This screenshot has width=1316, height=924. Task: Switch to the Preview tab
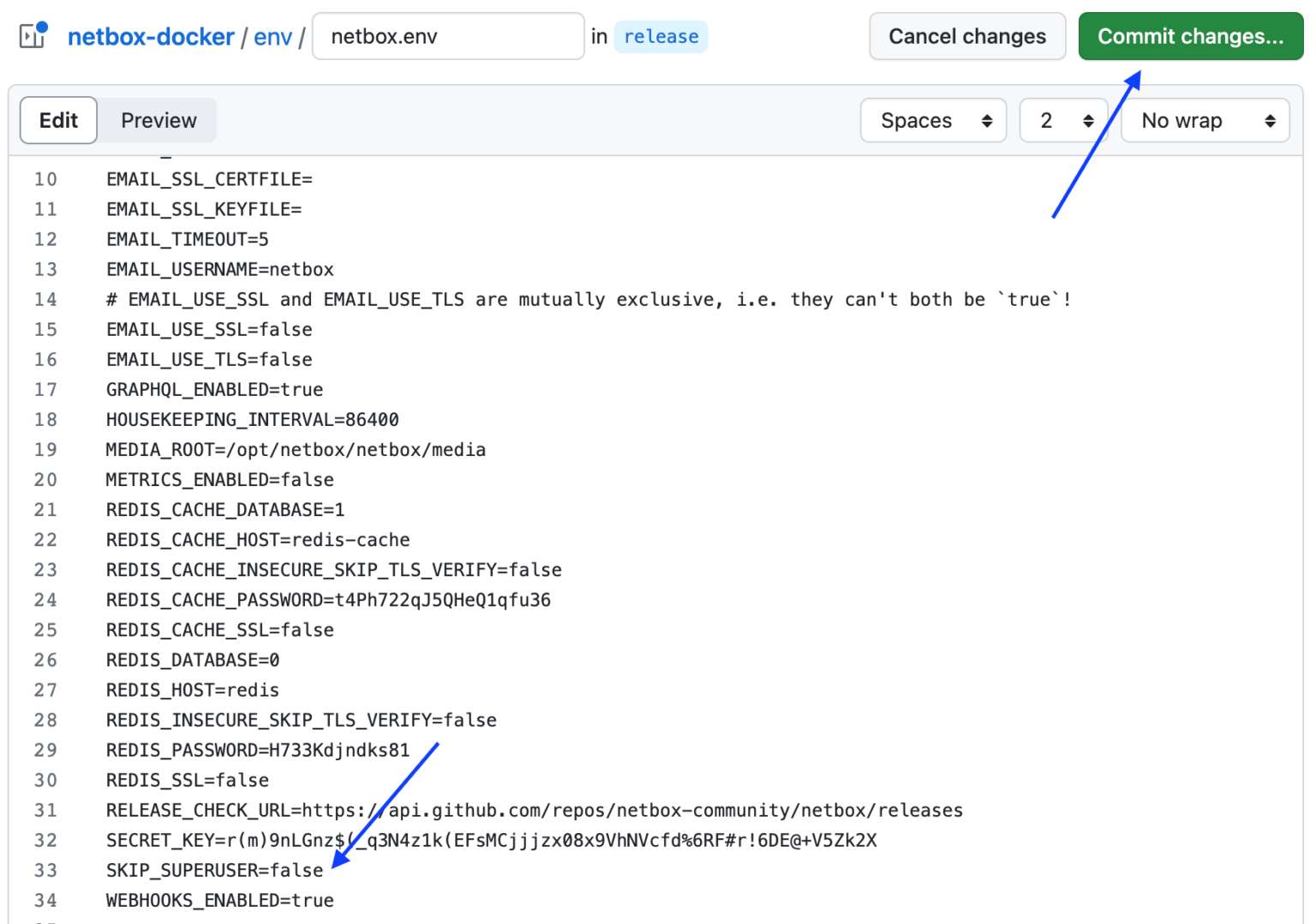tap(158, 120)
